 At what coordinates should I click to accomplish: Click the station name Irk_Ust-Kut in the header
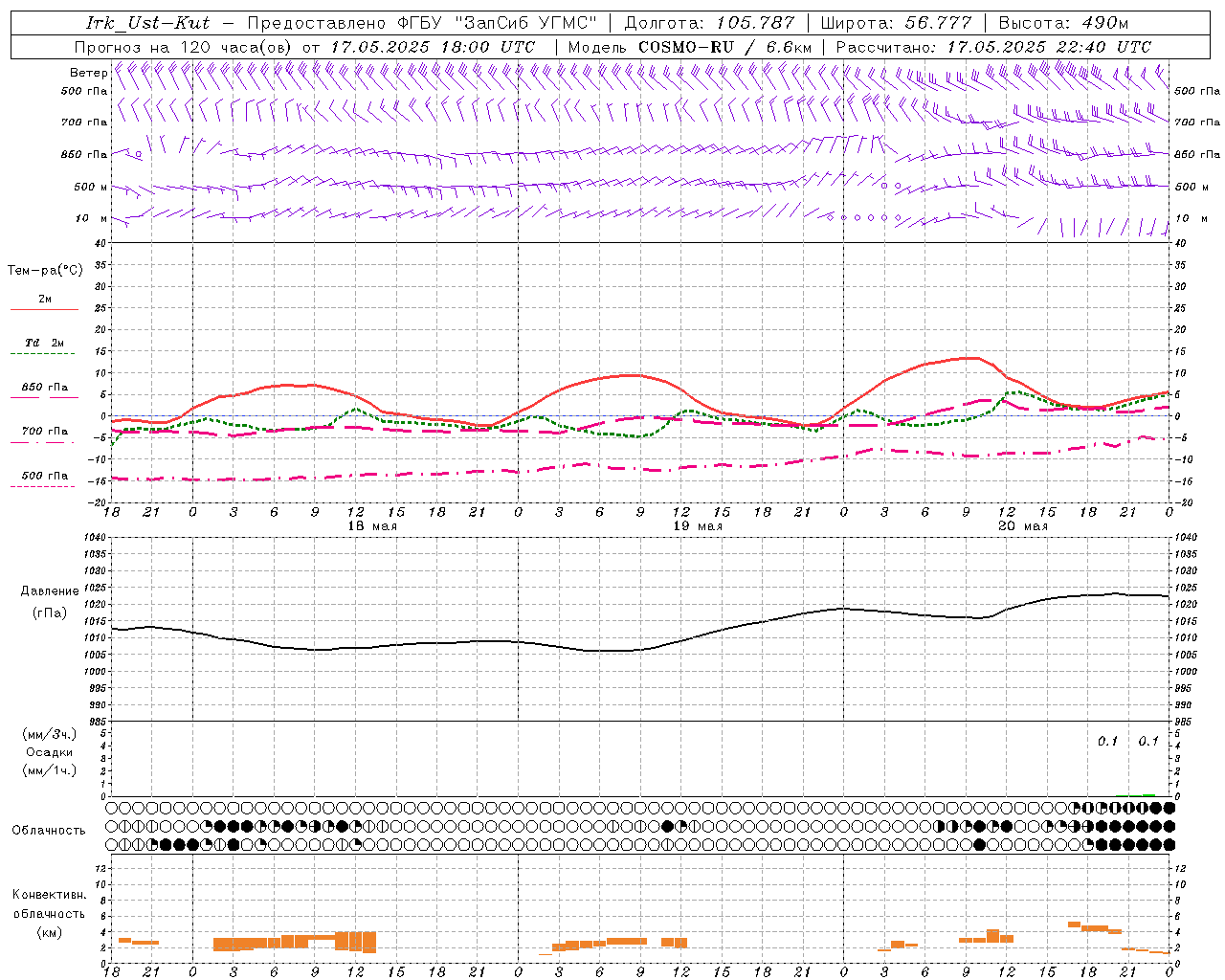(x=147, y=23)
